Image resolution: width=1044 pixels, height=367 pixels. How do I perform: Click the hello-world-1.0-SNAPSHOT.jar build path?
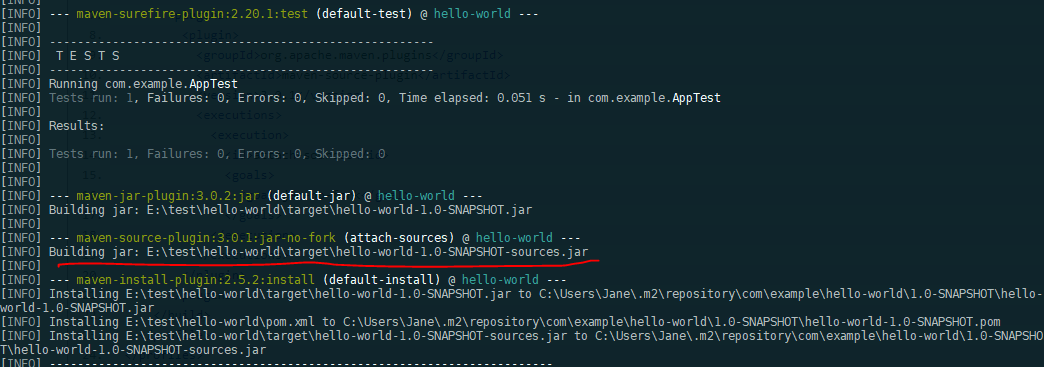point(339,210)
